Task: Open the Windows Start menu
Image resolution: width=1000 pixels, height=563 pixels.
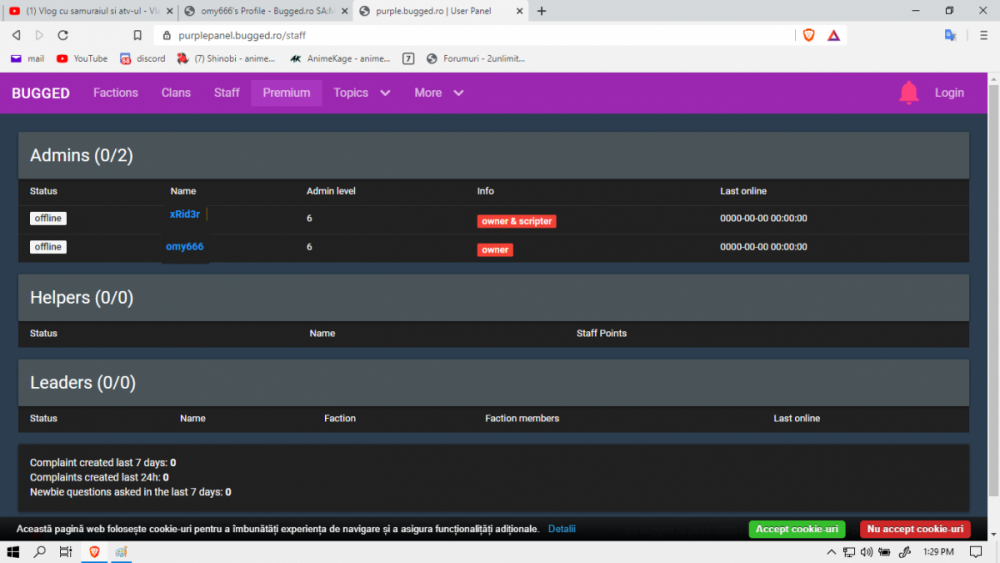Action: click(x=14, y=552)
